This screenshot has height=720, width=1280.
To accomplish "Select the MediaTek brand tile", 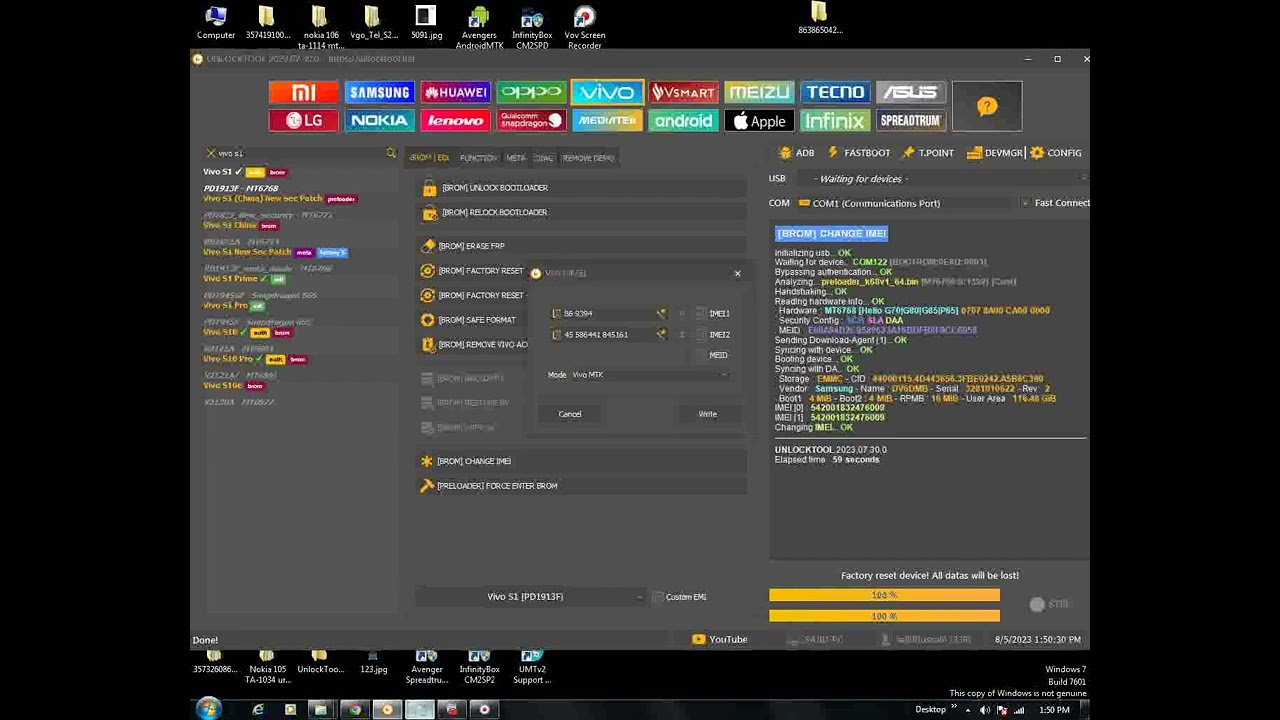I will (x=607, y=120).
